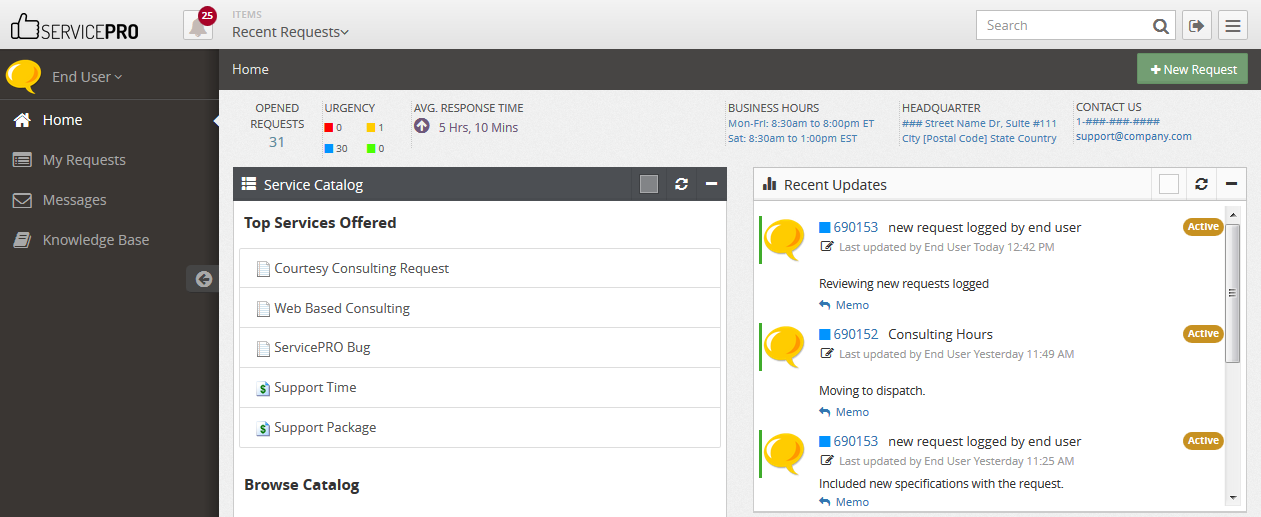Toggle the white square in Recent Updates header
The image size is (1261, 517).
click(x=1169, y=184)
